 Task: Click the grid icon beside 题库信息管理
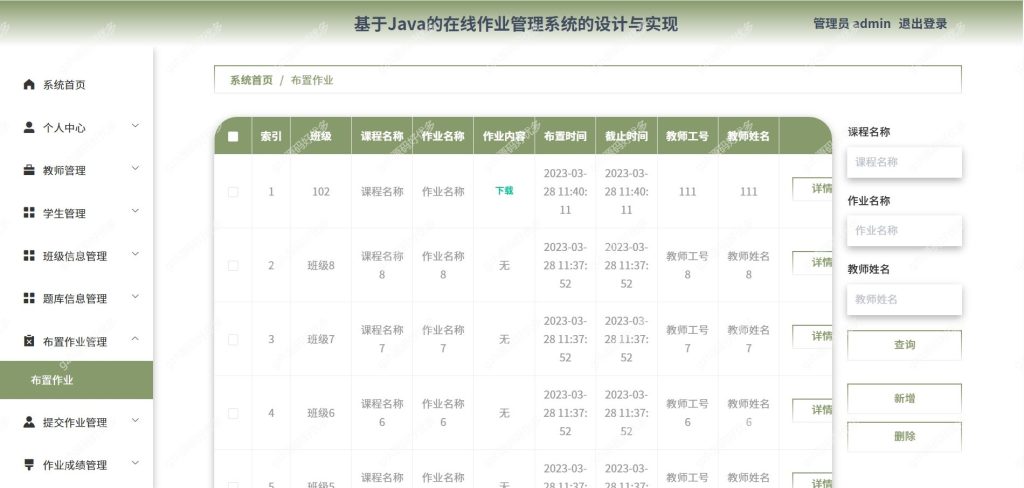[29, 298]
